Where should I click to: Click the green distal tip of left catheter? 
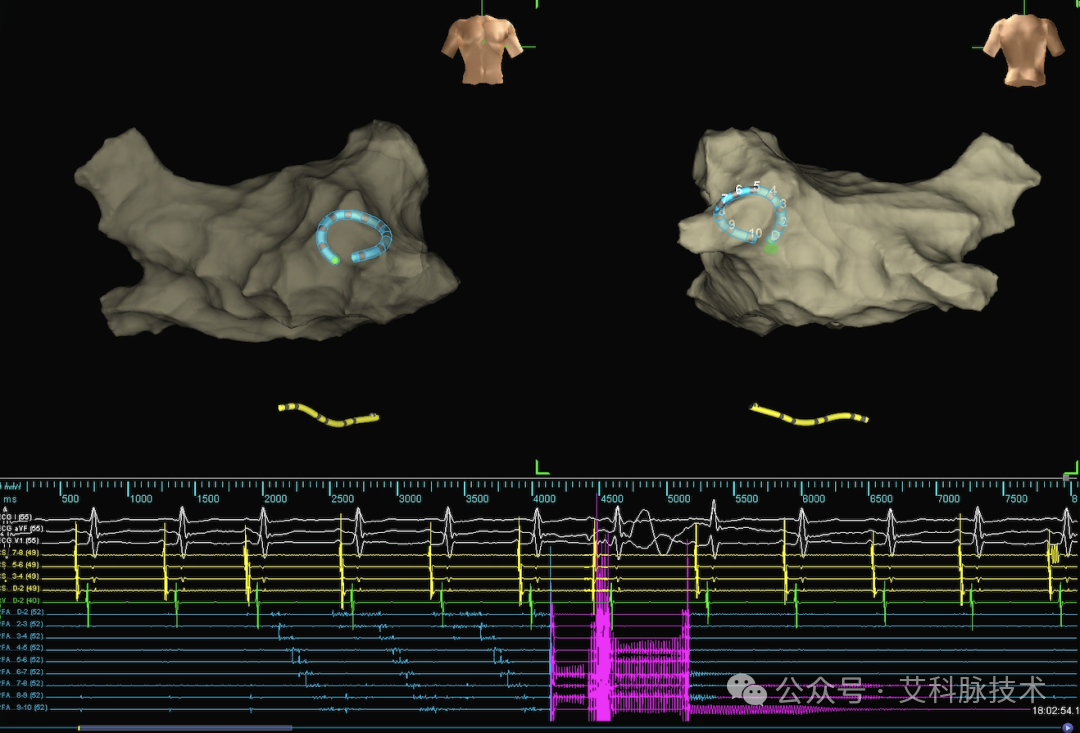[335, 260]
